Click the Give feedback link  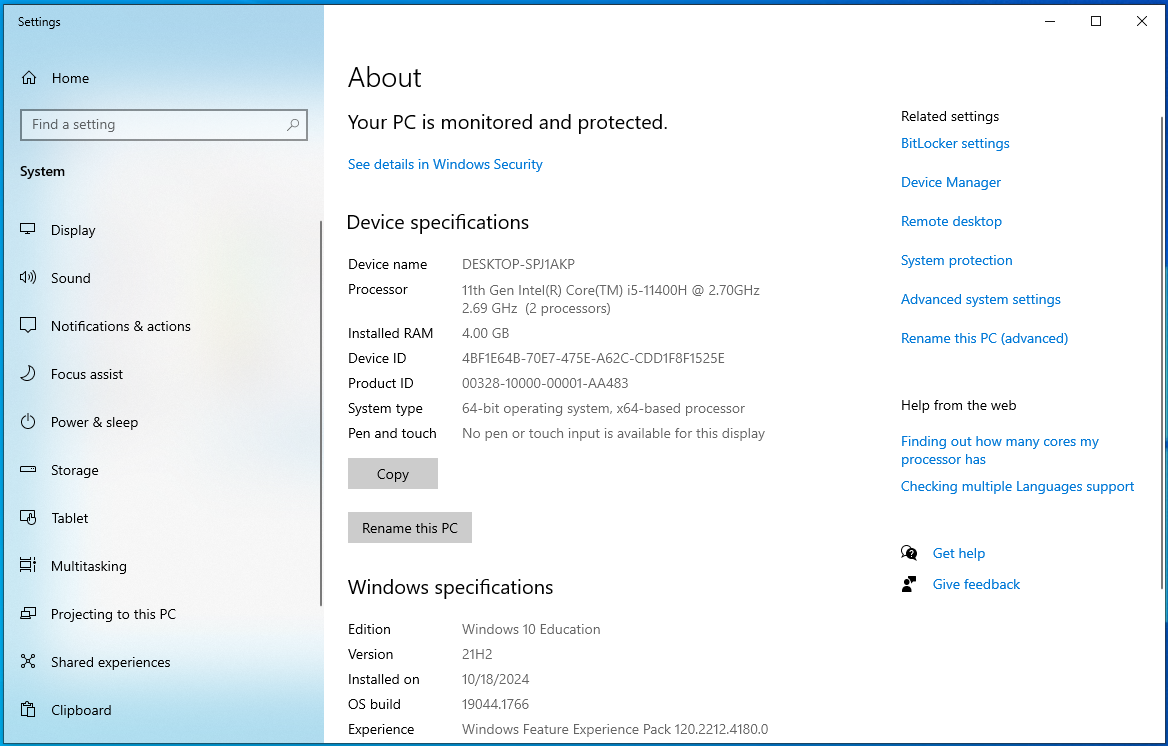click(x=976, y=584)
